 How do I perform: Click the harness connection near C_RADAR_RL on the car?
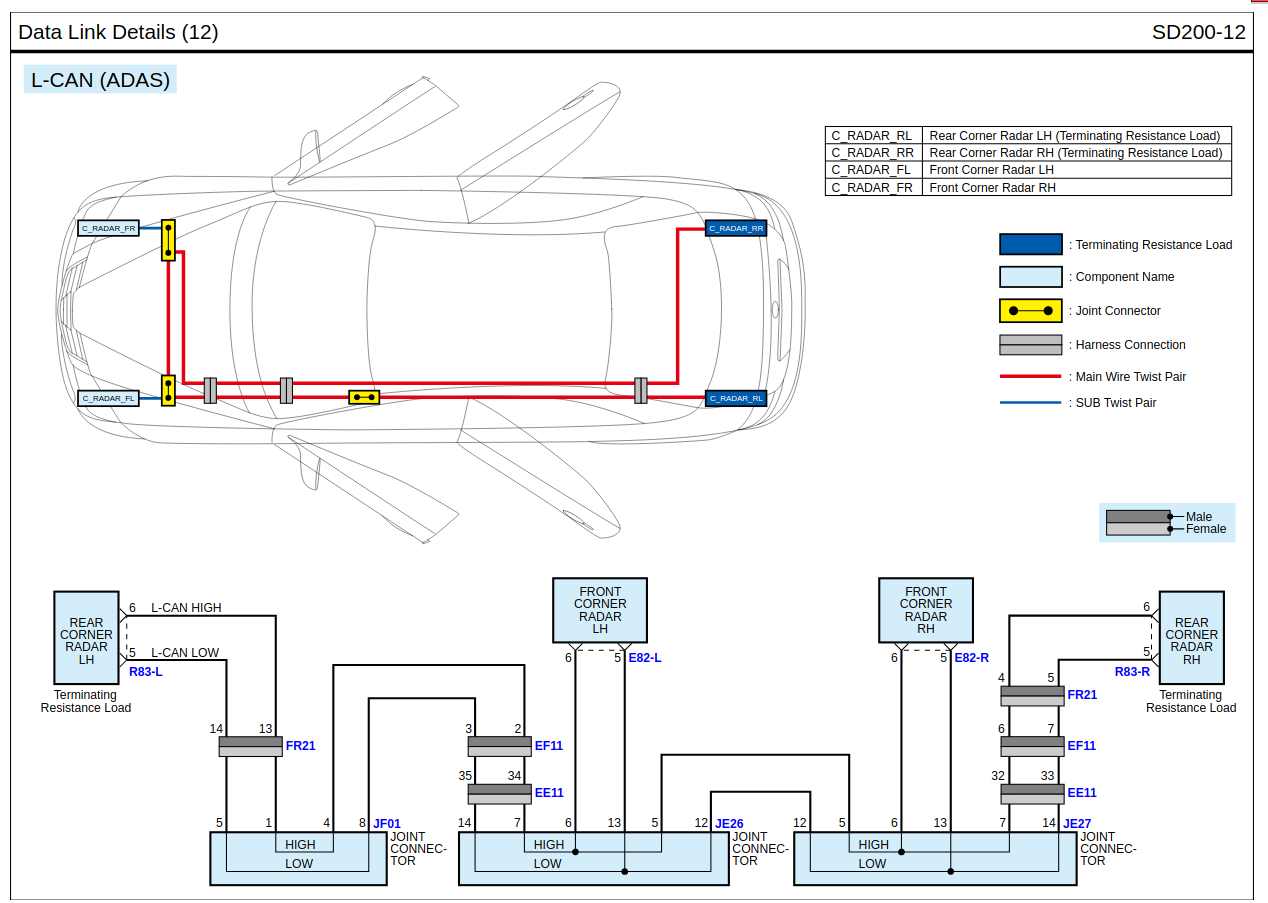click(x=641, y=390)
